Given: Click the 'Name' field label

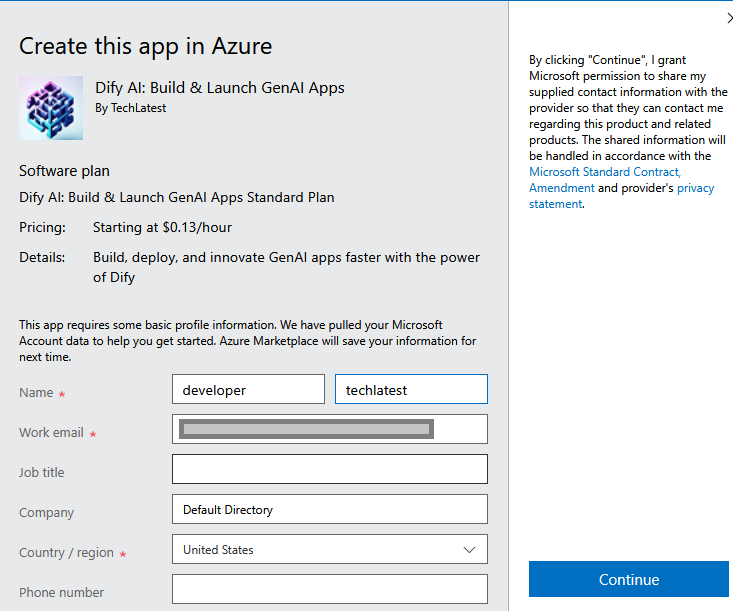Looking at the screenshot, I should click(x=36, y=393).
